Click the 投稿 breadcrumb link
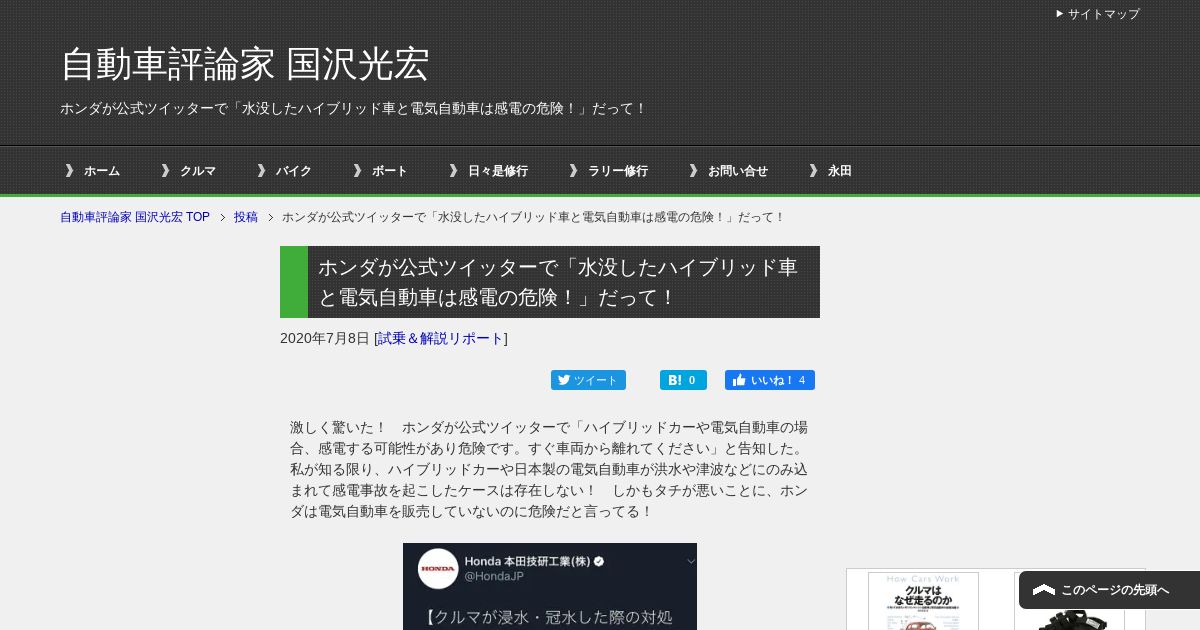1200x630 pixels. click(x=246, y=217)
